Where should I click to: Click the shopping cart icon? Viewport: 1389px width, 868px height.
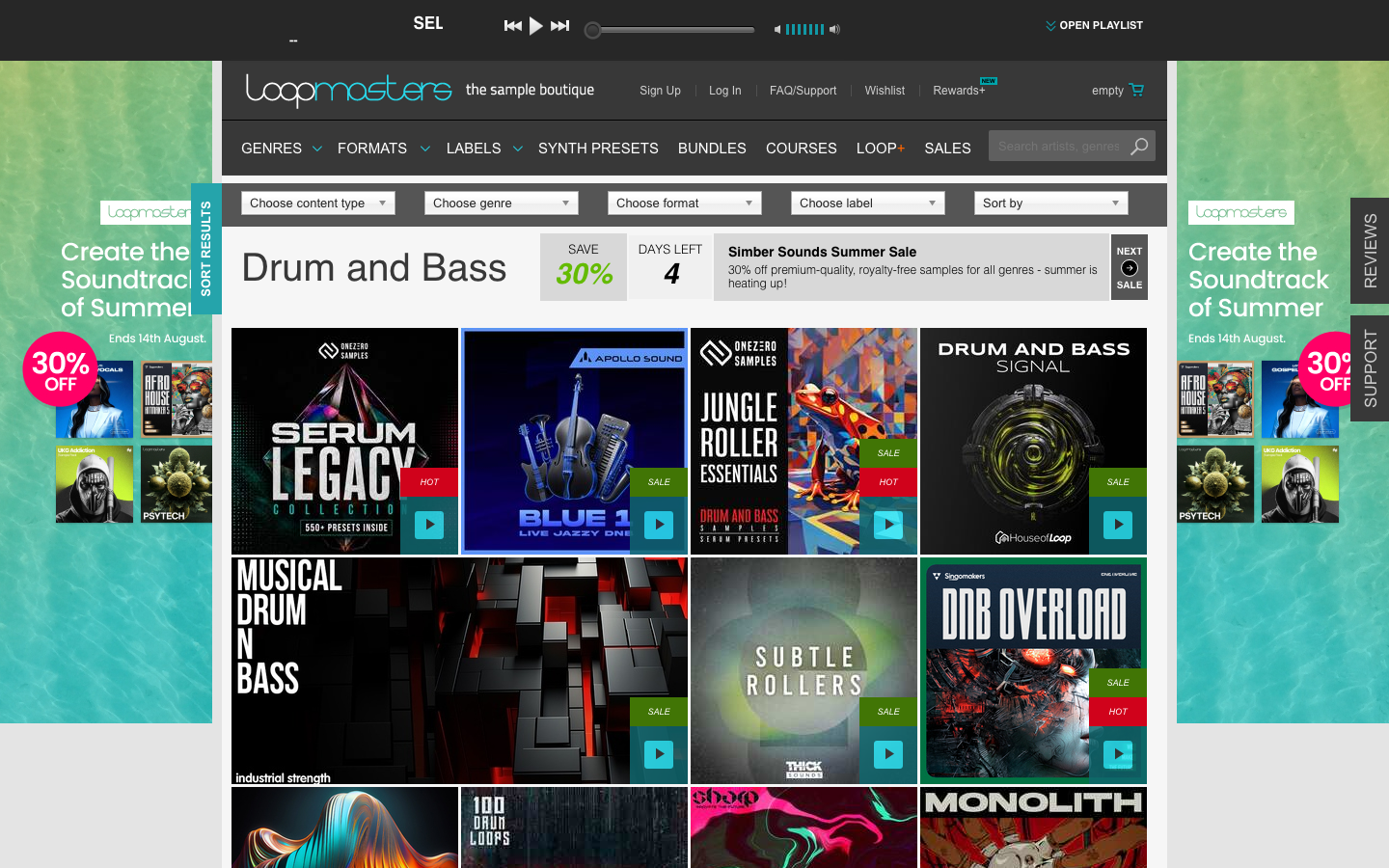point(1136,90)
